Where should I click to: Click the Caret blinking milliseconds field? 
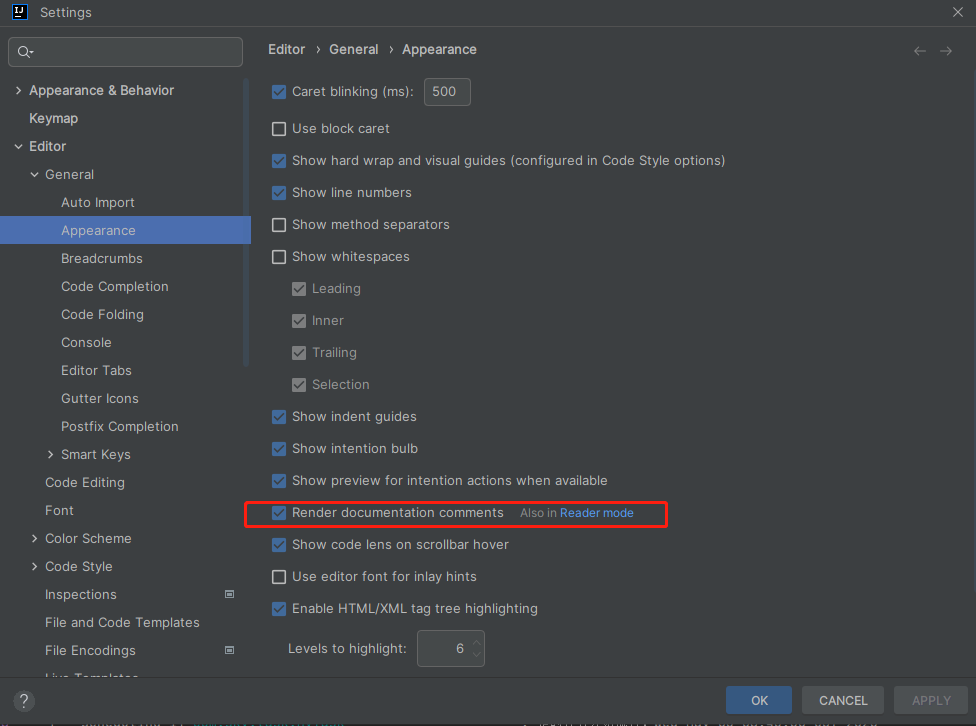pyautogui.click(x=446, y=92)
